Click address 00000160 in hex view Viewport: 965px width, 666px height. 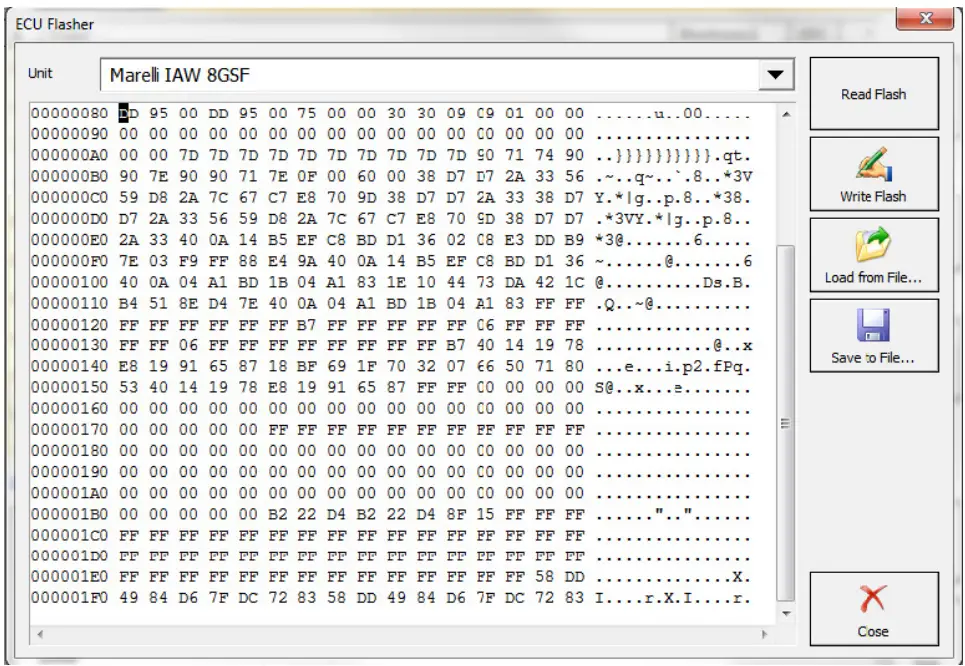70,409
